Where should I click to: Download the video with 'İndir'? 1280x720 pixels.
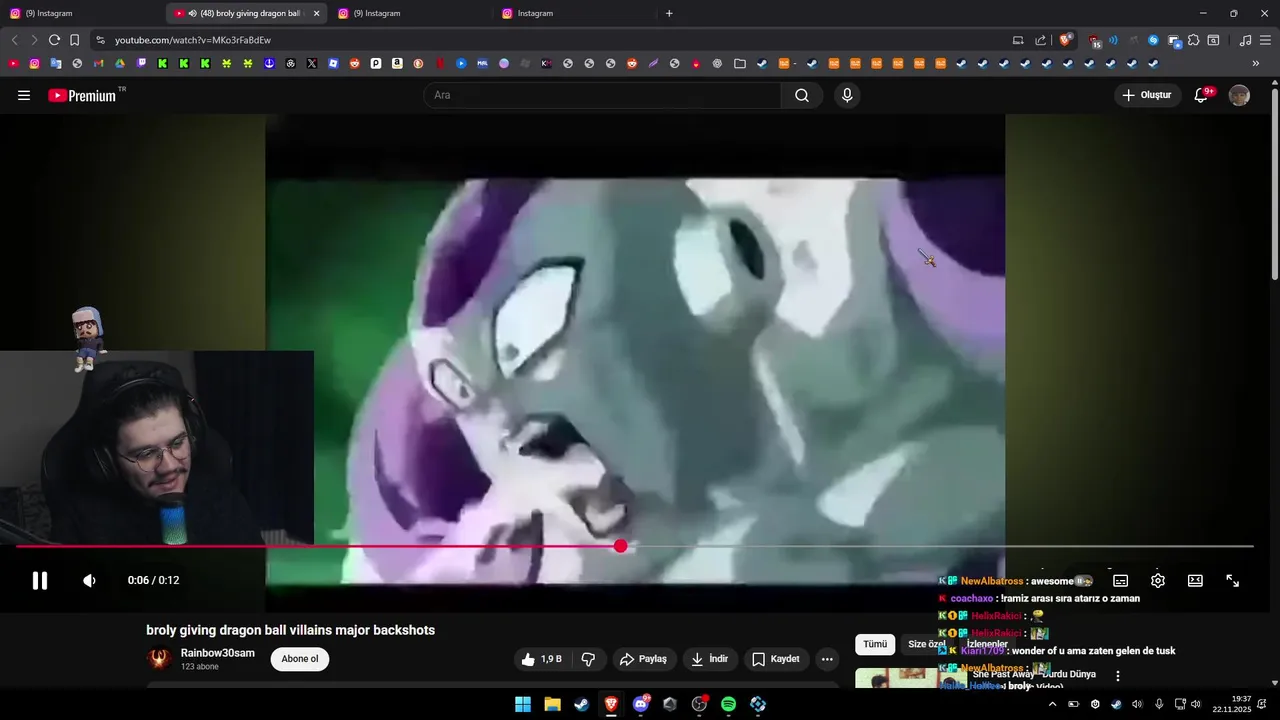[710, 659]
